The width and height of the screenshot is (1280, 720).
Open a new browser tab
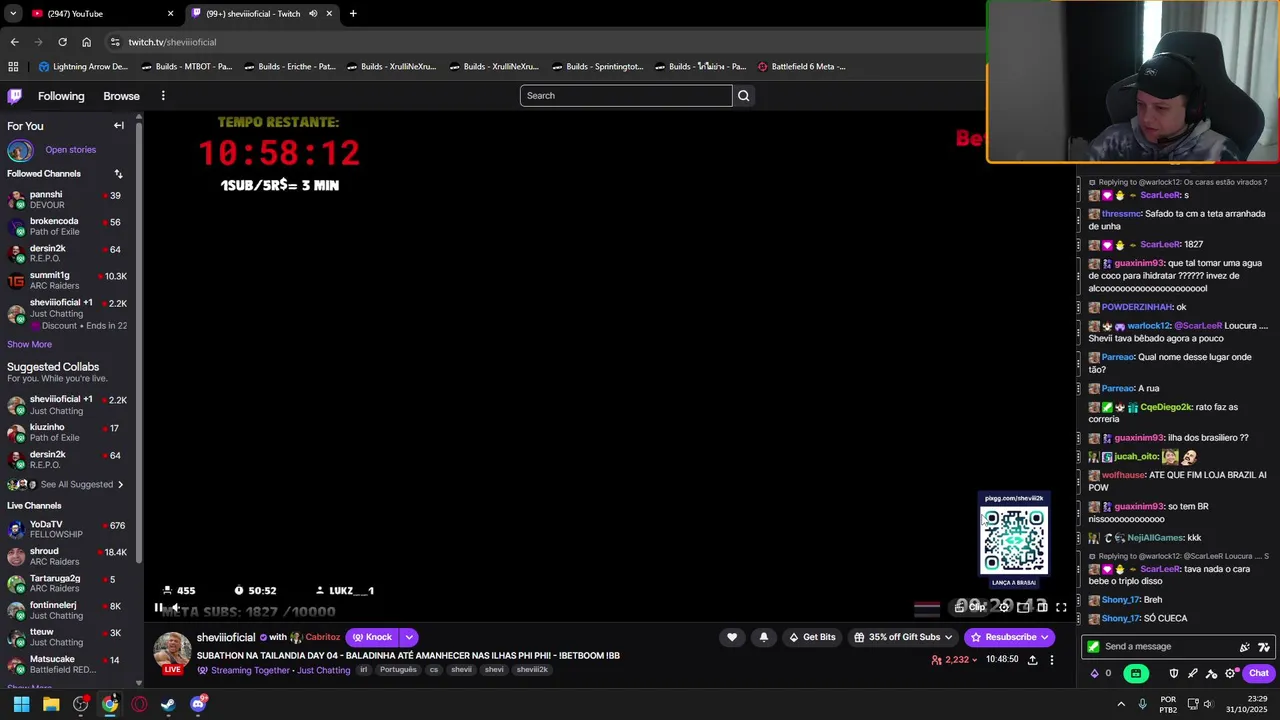353,13
